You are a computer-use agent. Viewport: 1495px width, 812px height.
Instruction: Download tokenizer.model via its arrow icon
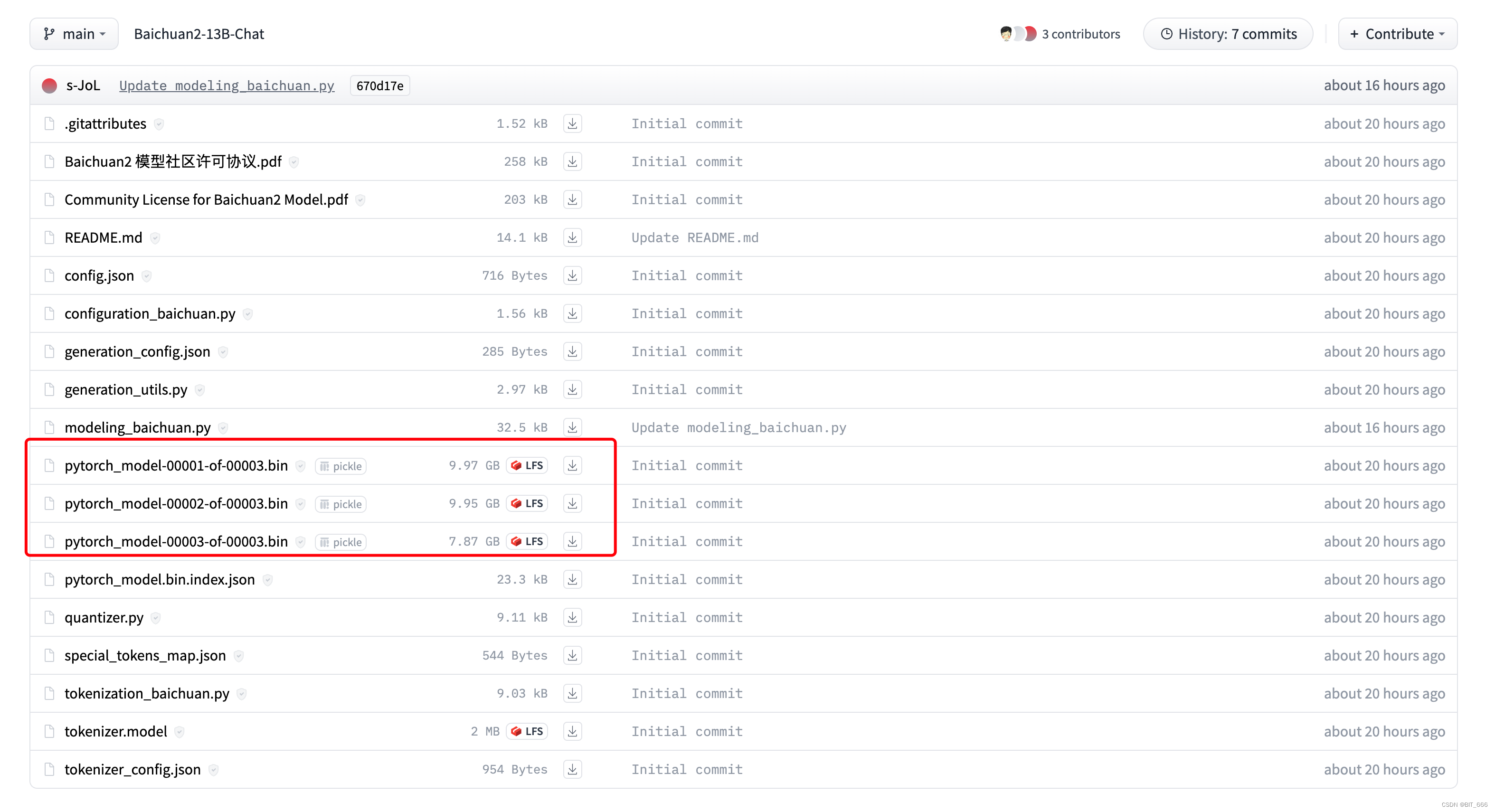572,731
